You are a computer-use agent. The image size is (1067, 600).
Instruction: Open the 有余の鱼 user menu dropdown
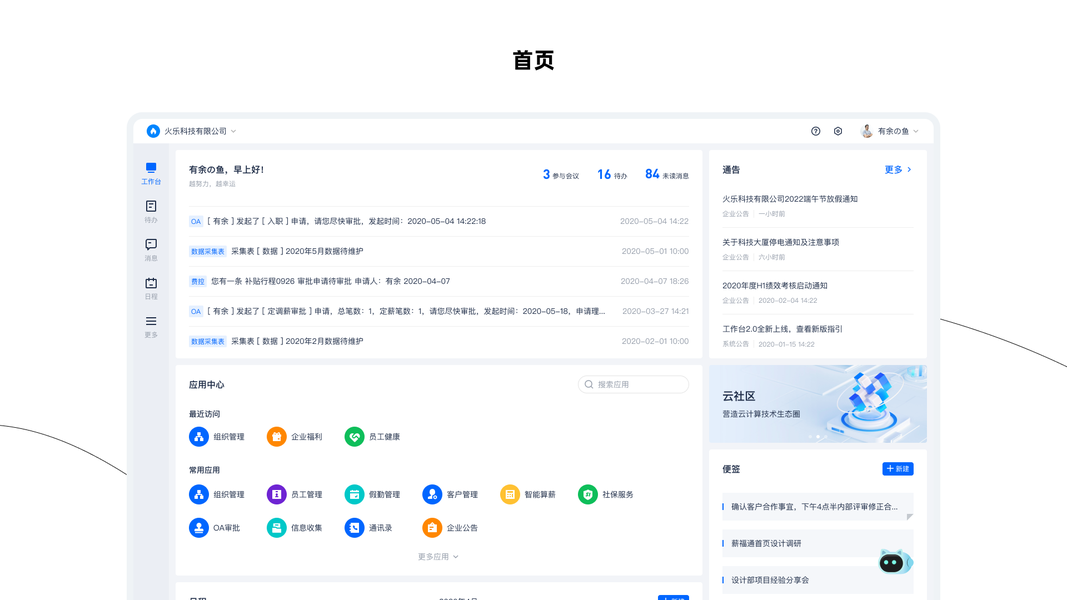click(x=898, y=131)
